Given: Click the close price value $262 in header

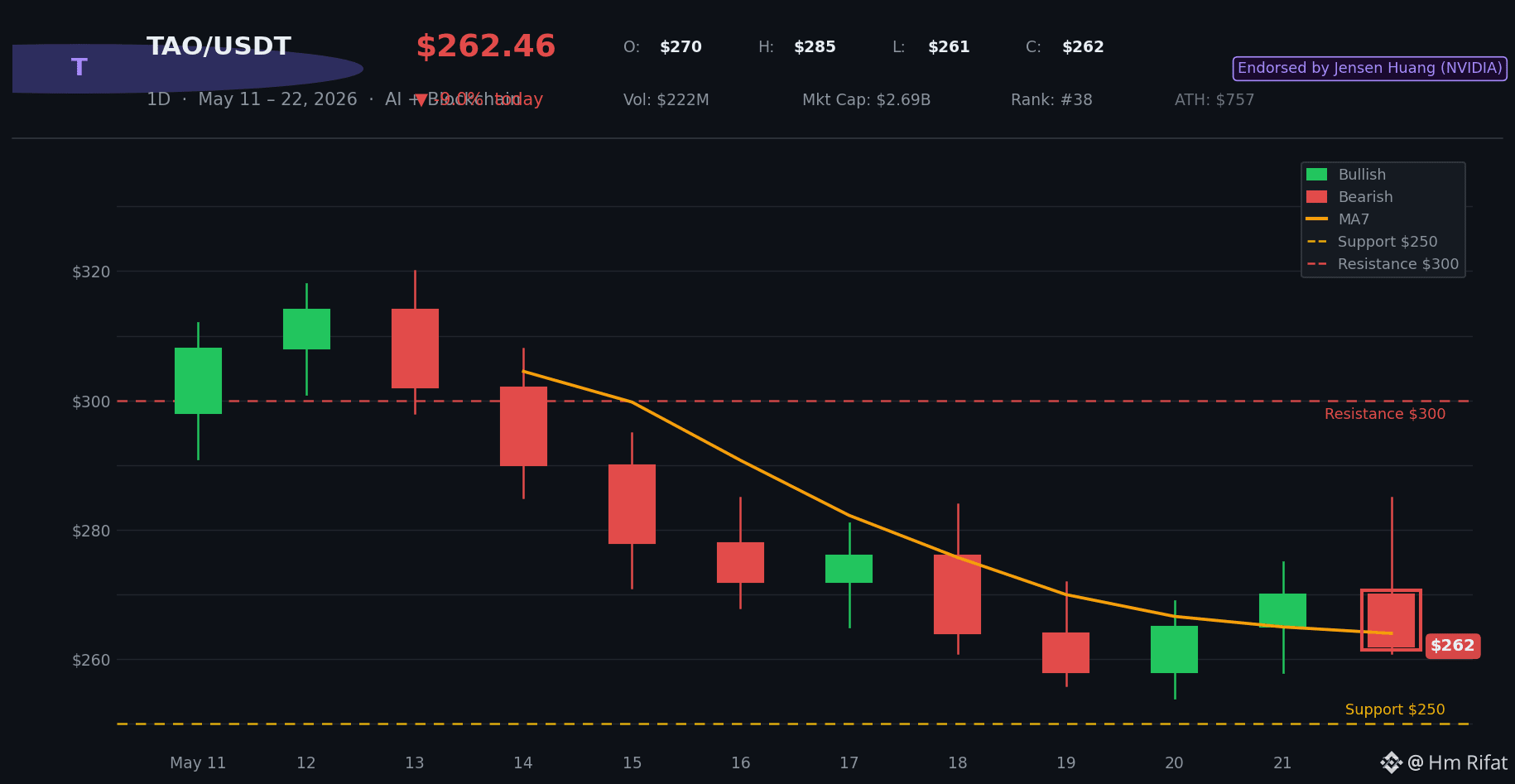Looking at the screenshot, I should point(1083,47).
